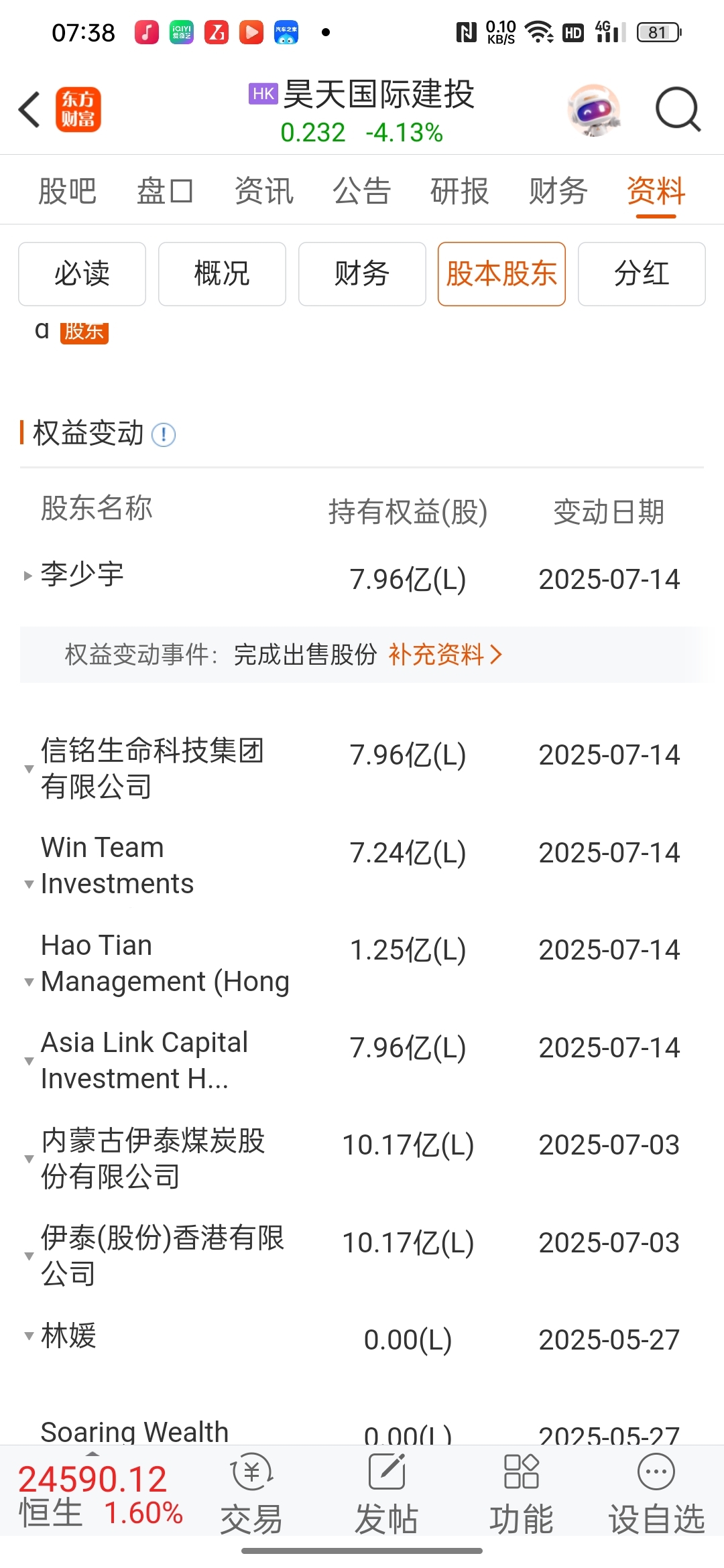Image resolution: width=724 pixels, height=1568 pixels.
Task: Open the 补充资料 link
Action: [x=445, y=655]
